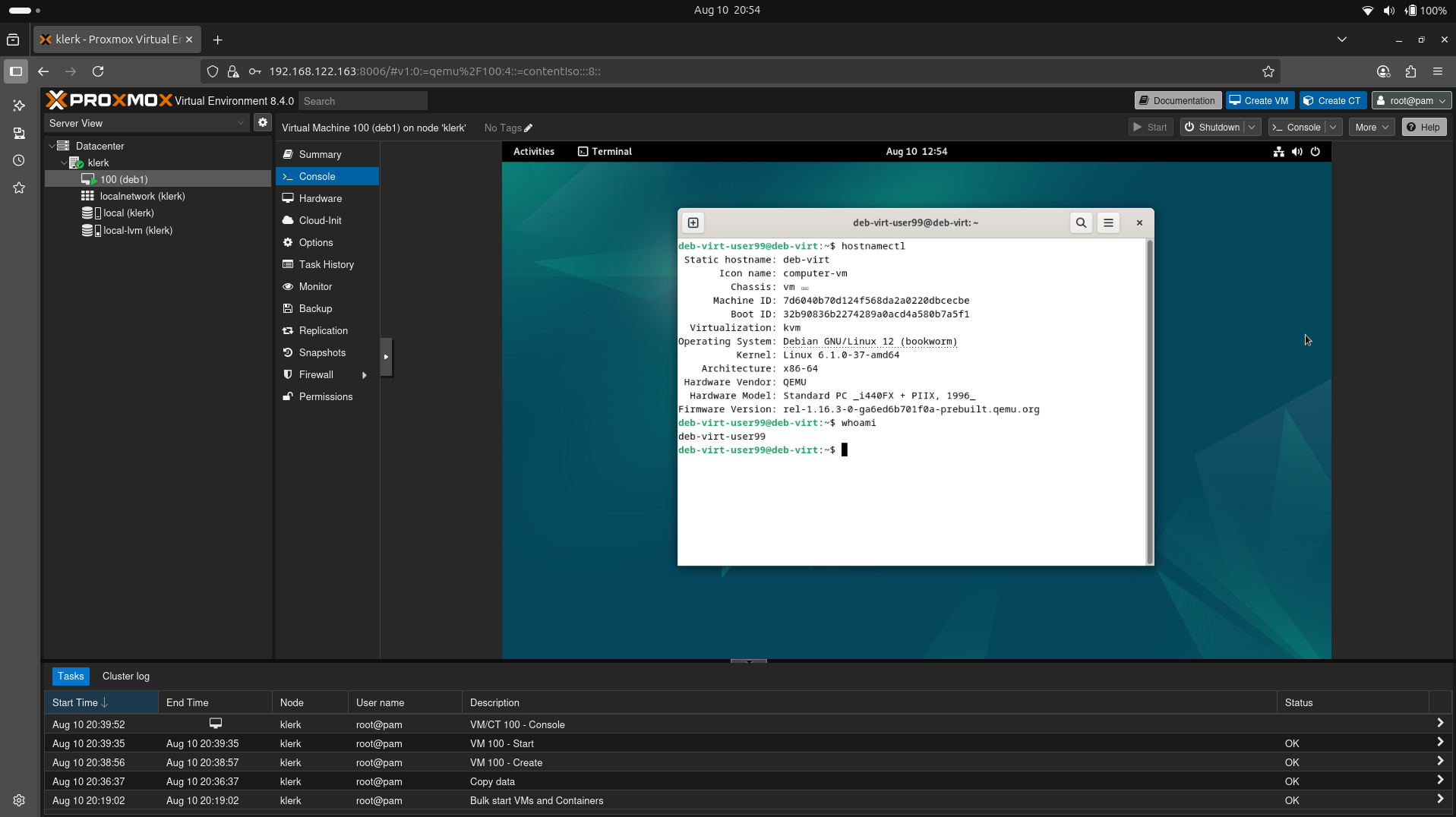Bookmark this page with the star icon
Screen dimensions: 1456x817
coord(1268,71)
